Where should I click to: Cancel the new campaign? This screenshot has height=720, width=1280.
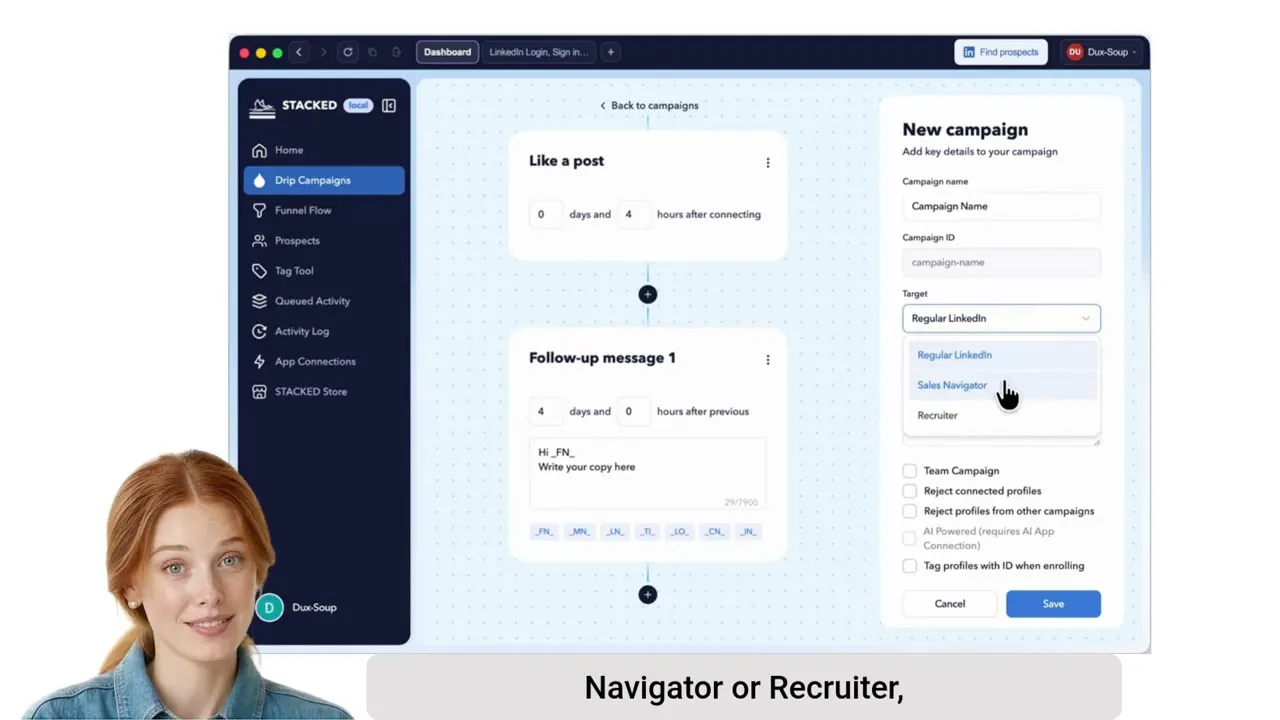[x=950, y=604]
